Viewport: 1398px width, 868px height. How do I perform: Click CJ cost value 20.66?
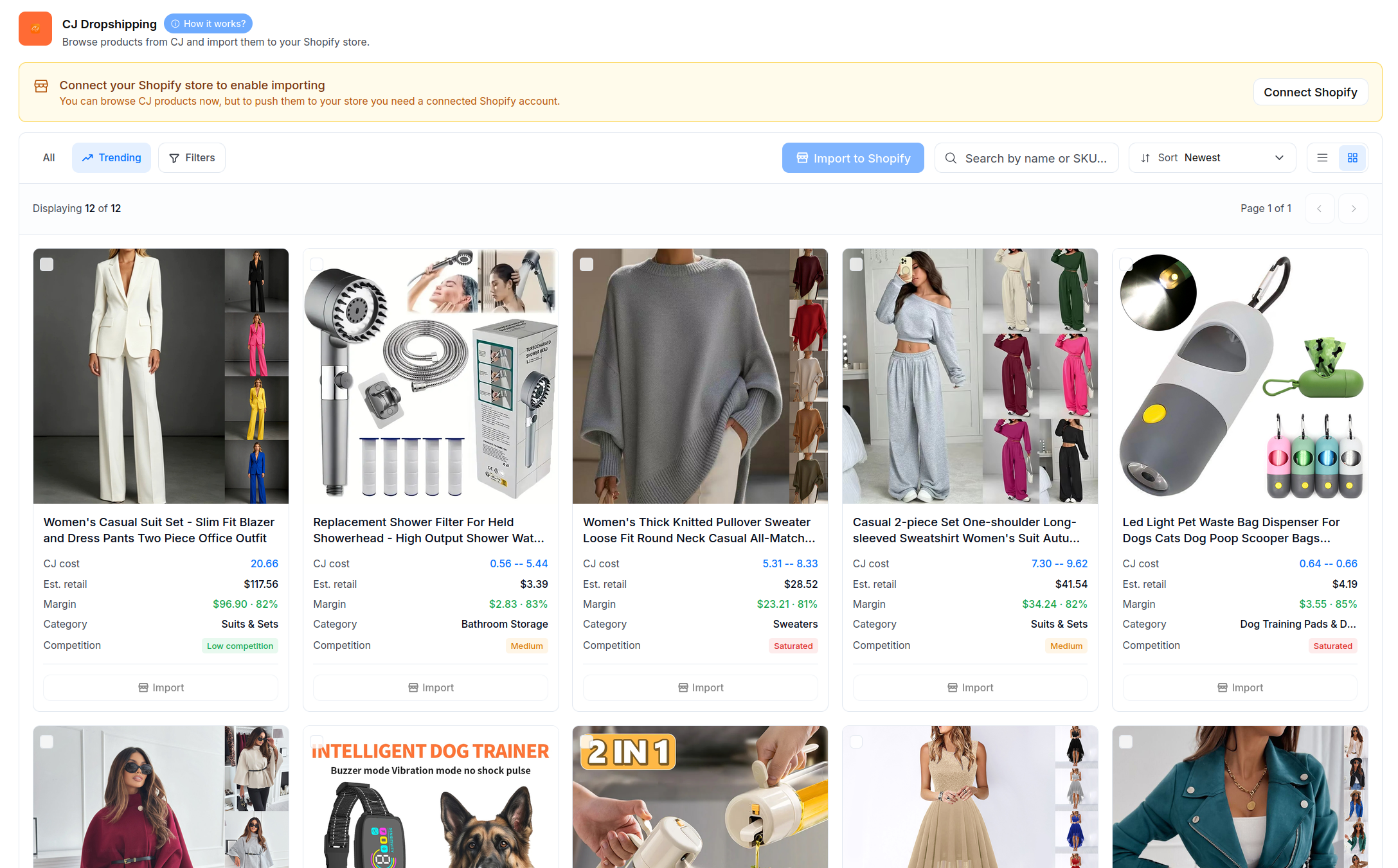(x=264, y=564)
